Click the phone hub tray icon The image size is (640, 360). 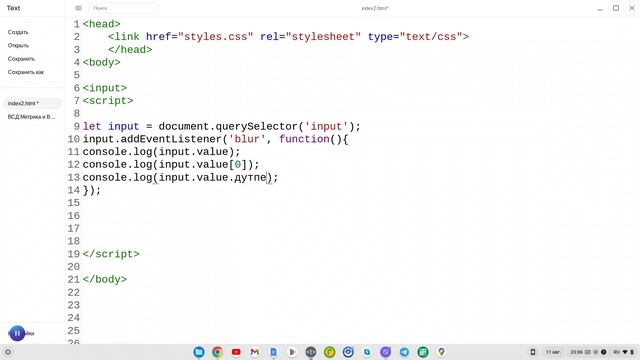(533, 352)
